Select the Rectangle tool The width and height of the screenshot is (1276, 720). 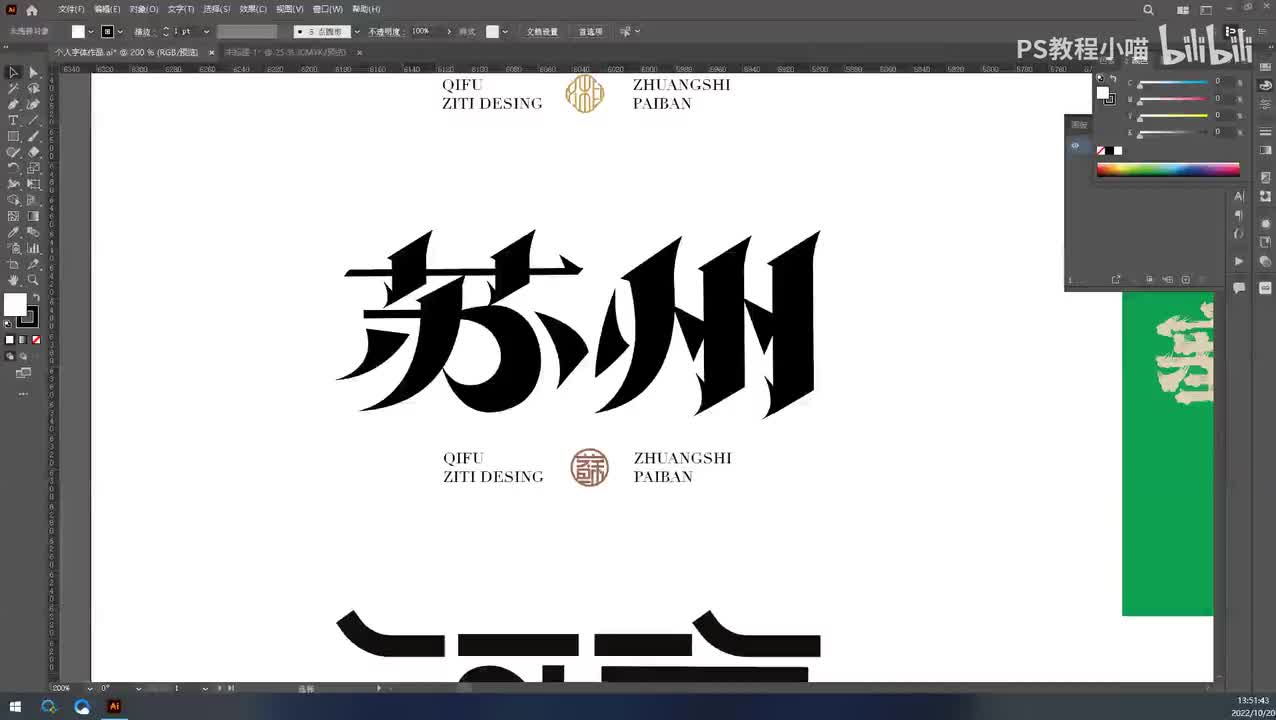tap(13, 136)
